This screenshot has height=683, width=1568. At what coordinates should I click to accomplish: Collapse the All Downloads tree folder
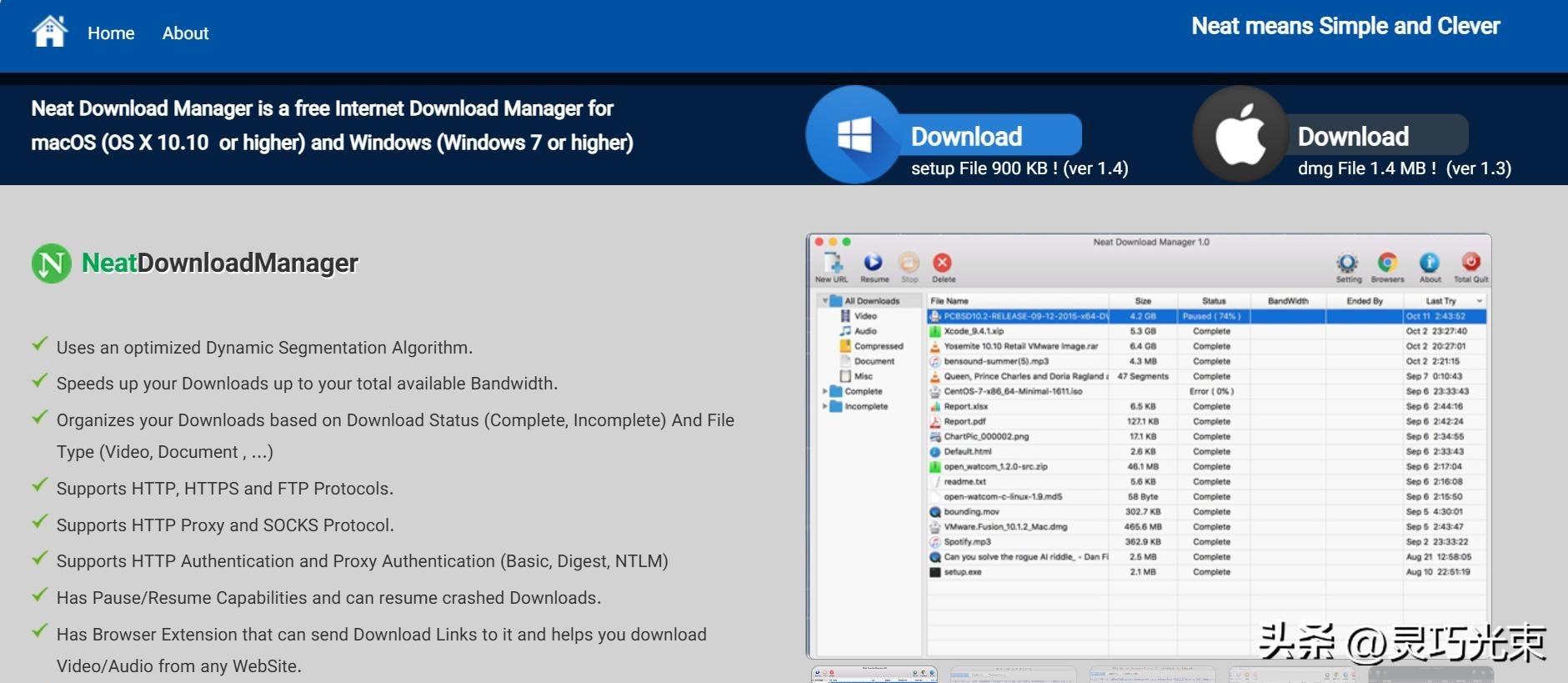click(x=825, y=301)
